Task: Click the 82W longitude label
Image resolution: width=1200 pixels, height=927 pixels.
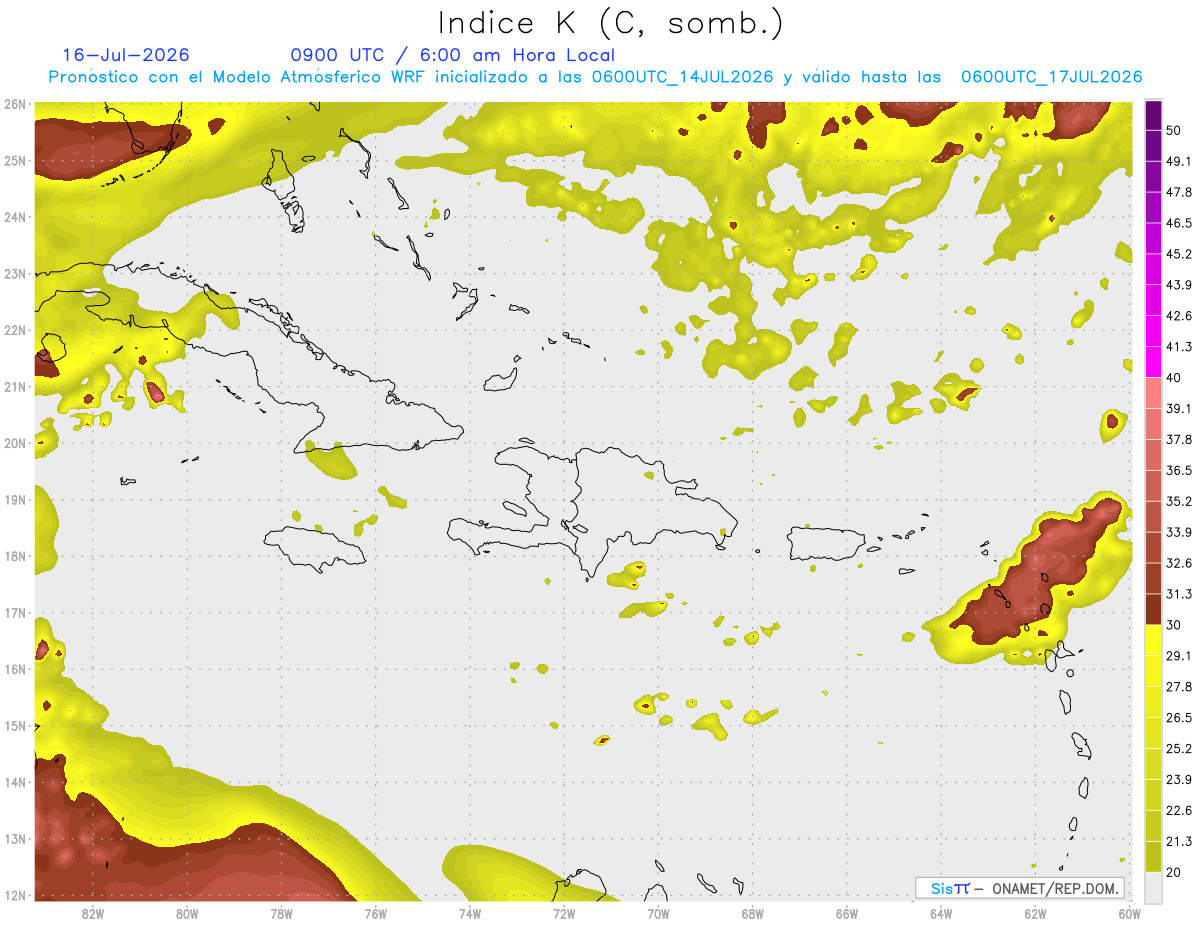Action: 93,913
